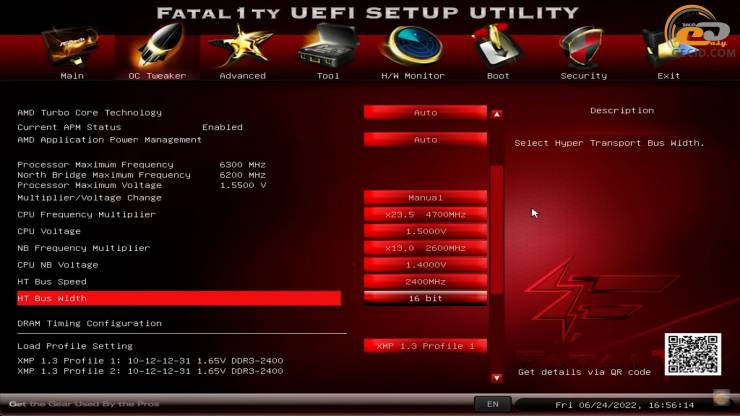740x416 pixels.
Task: Open HT Bus Speed 2400MHz dropdown
Action: click(x=425, y=281)
